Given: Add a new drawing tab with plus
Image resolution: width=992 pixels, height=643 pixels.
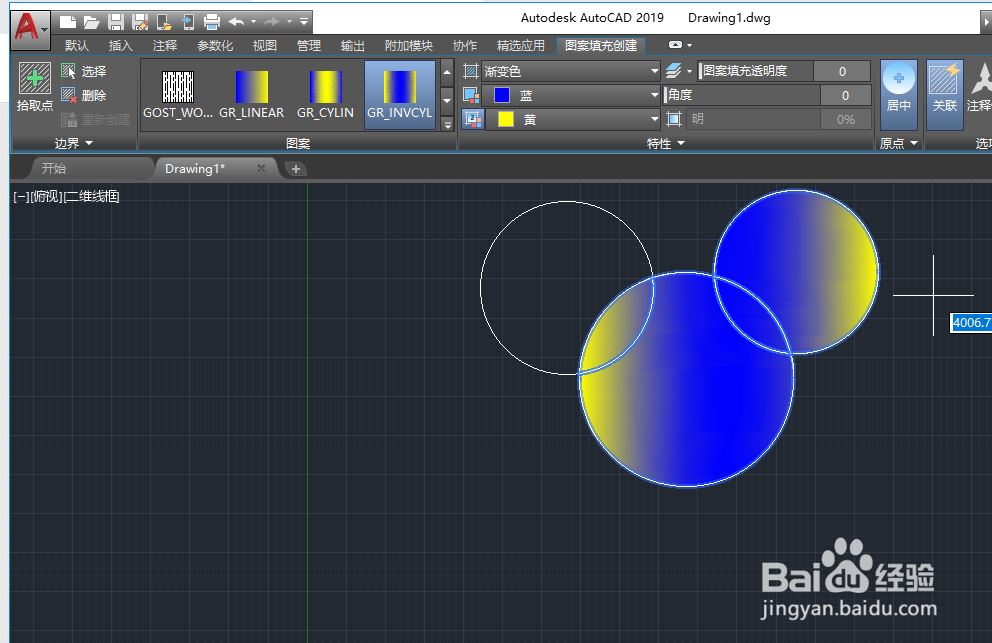Looking at the screenshot, I should point(295,169).
